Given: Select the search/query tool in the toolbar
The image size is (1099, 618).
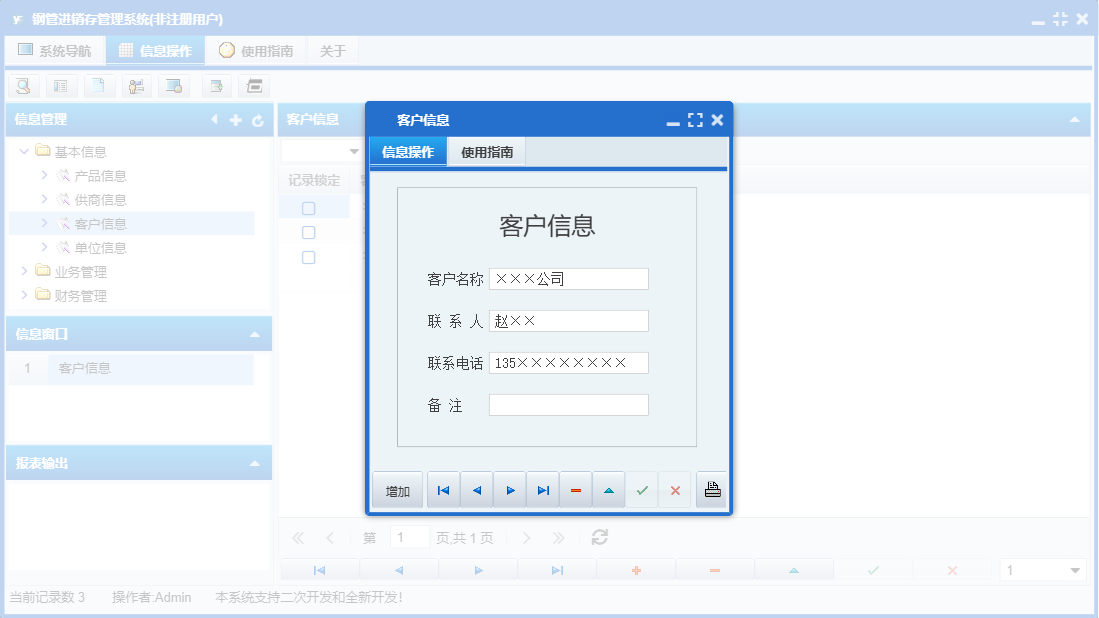Looking at the screenshot, I should pyautogui.click(x=23, y=86).
